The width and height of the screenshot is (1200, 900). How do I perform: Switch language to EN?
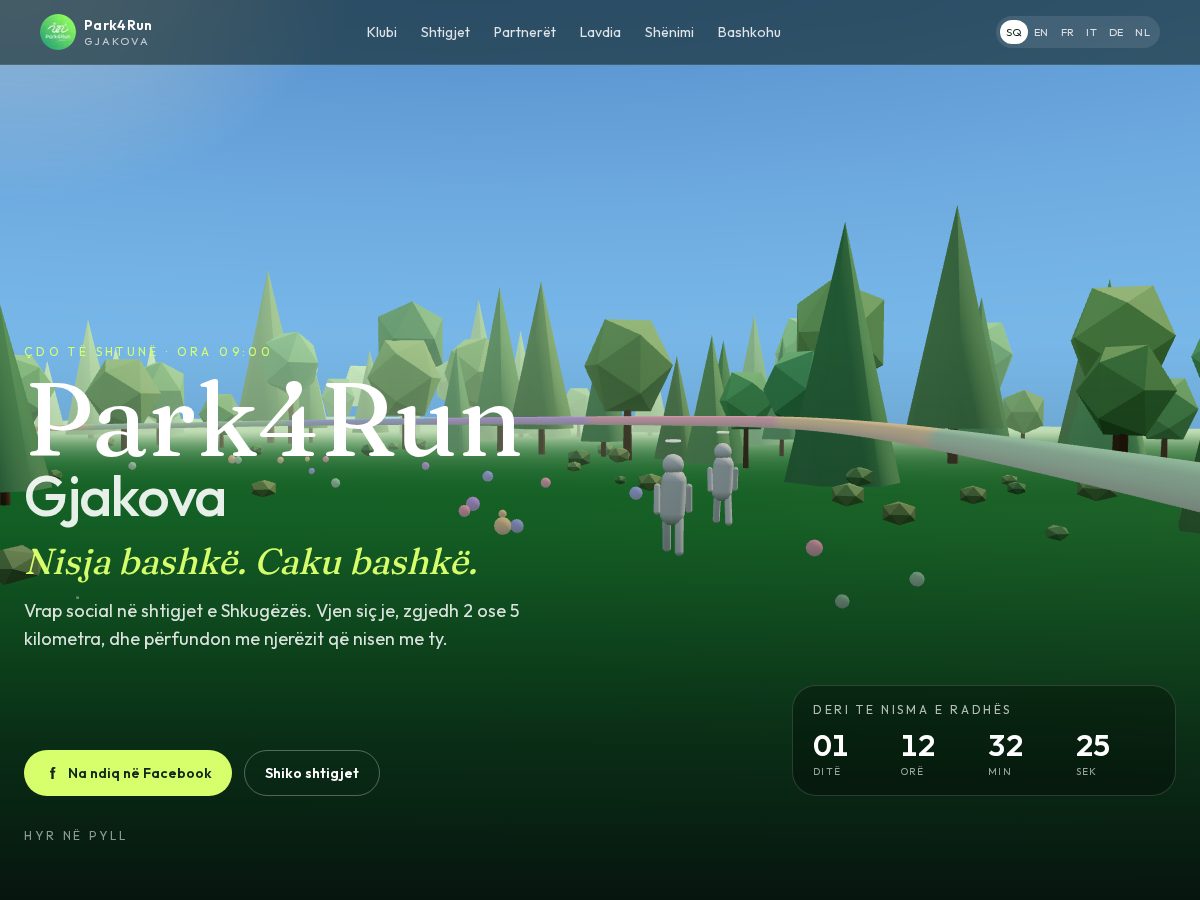1041,32
